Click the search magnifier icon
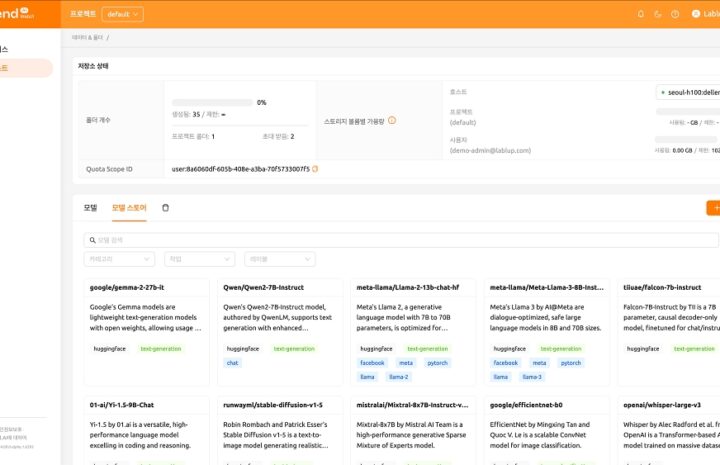Viewport: 720px width, 465px height. pyautogui.click(x=92, y=240)
